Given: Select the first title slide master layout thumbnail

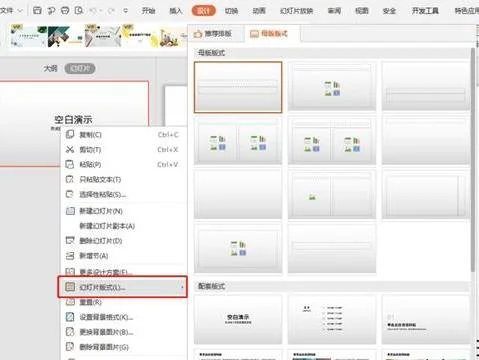Looking at the screenshot, I should pos(238,87).
